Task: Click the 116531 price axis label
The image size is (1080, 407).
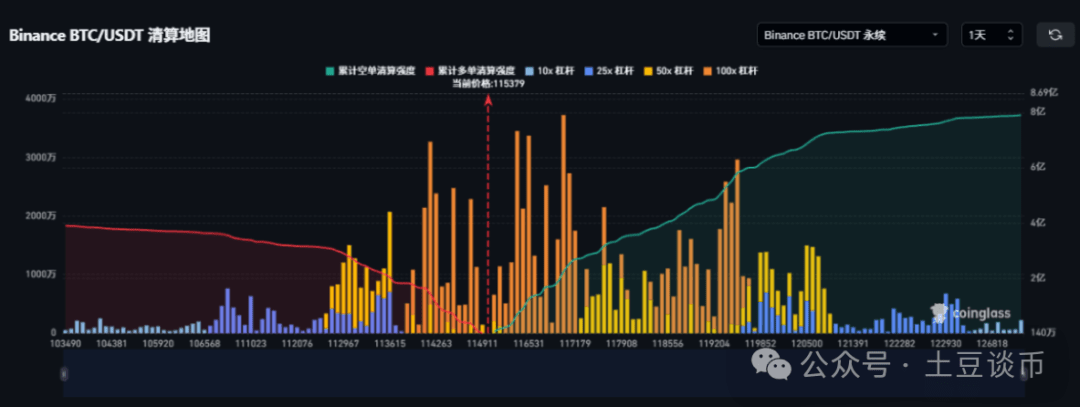Action: click(x=528, y=343)
